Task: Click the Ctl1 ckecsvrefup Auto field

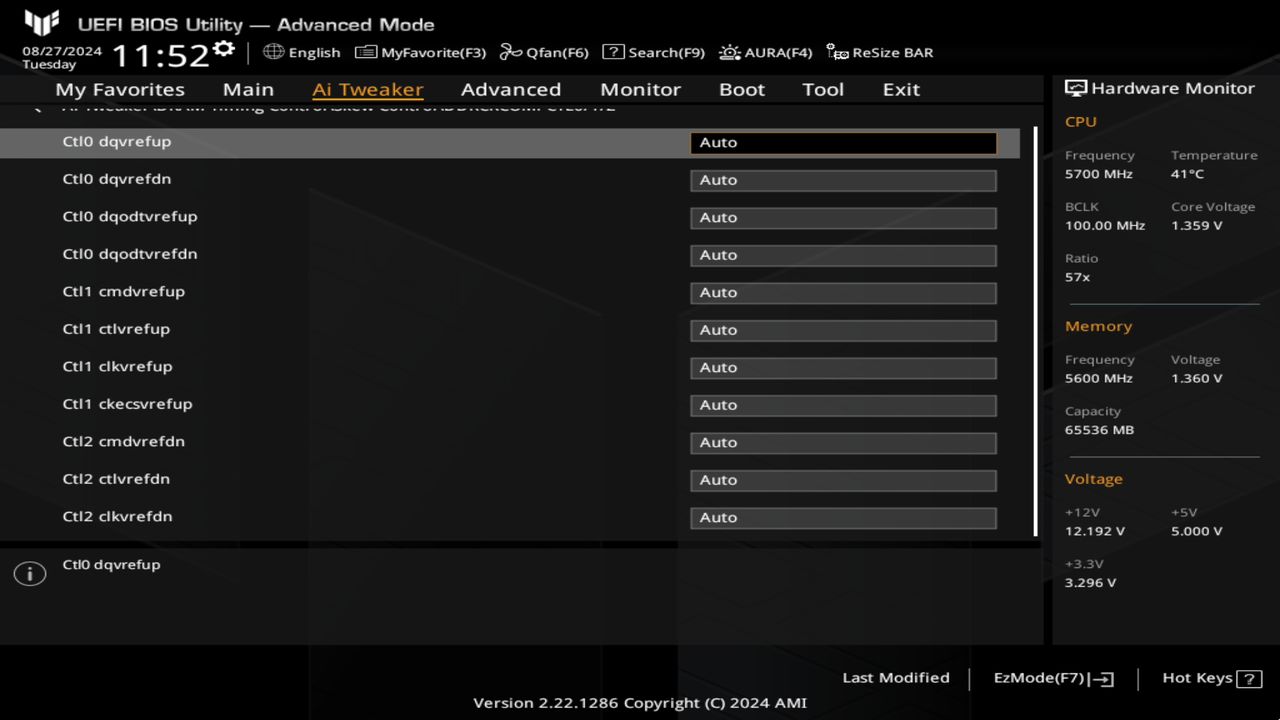Action: point(843,405)
